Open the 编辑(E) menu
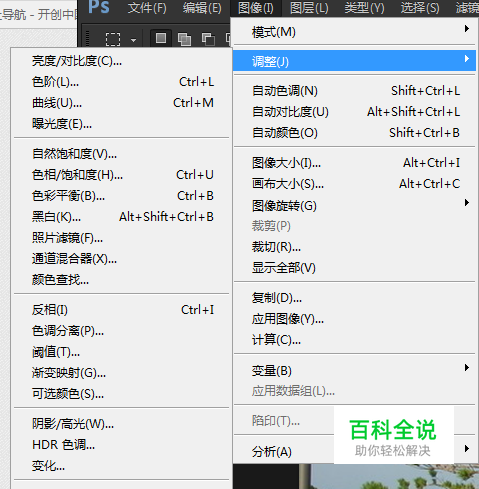 (202, 7)
